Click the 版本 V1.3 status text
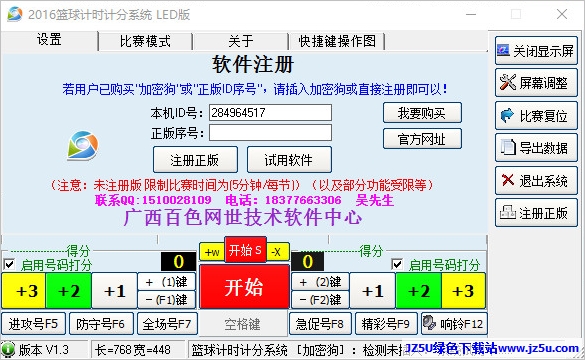This screenshot has height=360, width=585. point(44,350)
